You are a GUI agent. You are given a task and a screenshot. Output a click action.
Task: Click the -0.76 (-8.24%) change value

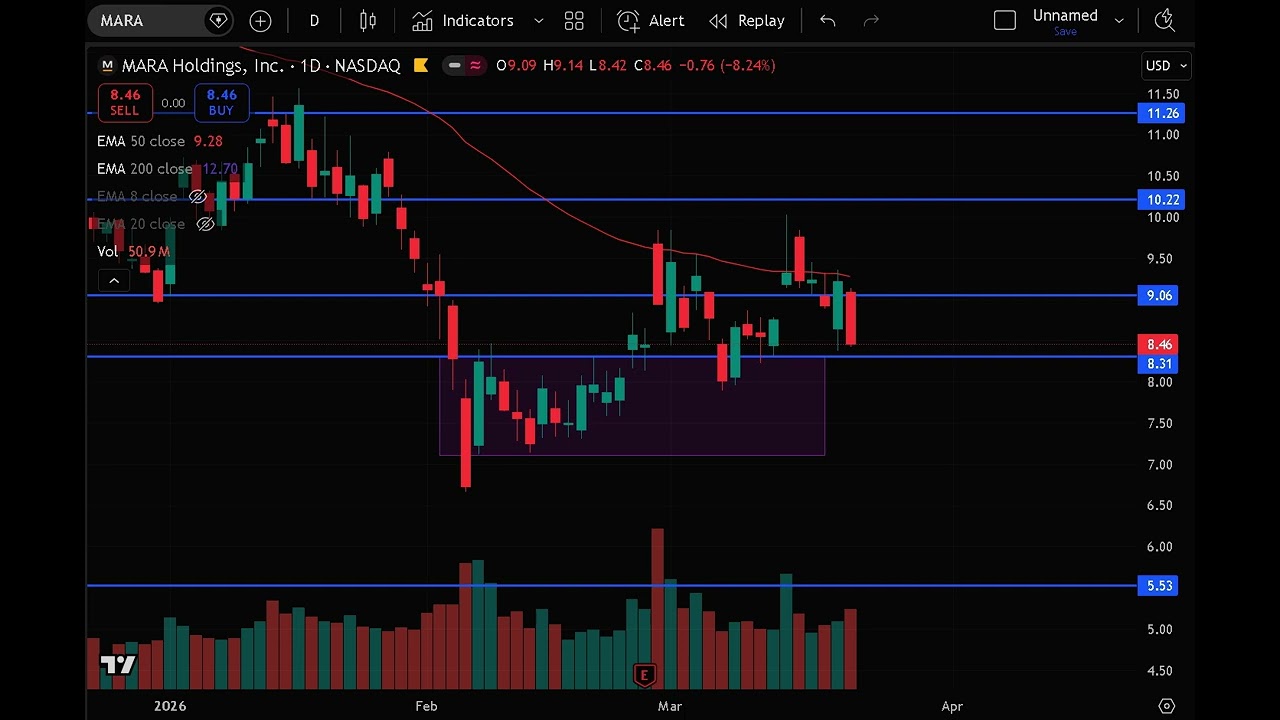[727, 65]
